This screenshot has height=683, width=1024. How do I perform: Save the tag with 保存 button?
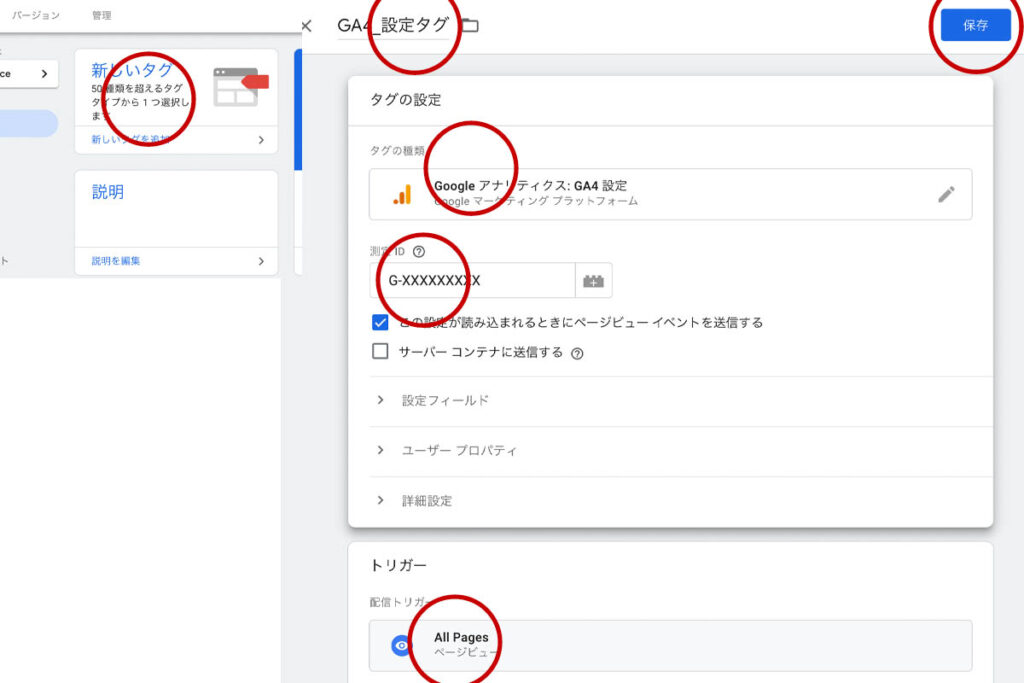coord(976,25)
